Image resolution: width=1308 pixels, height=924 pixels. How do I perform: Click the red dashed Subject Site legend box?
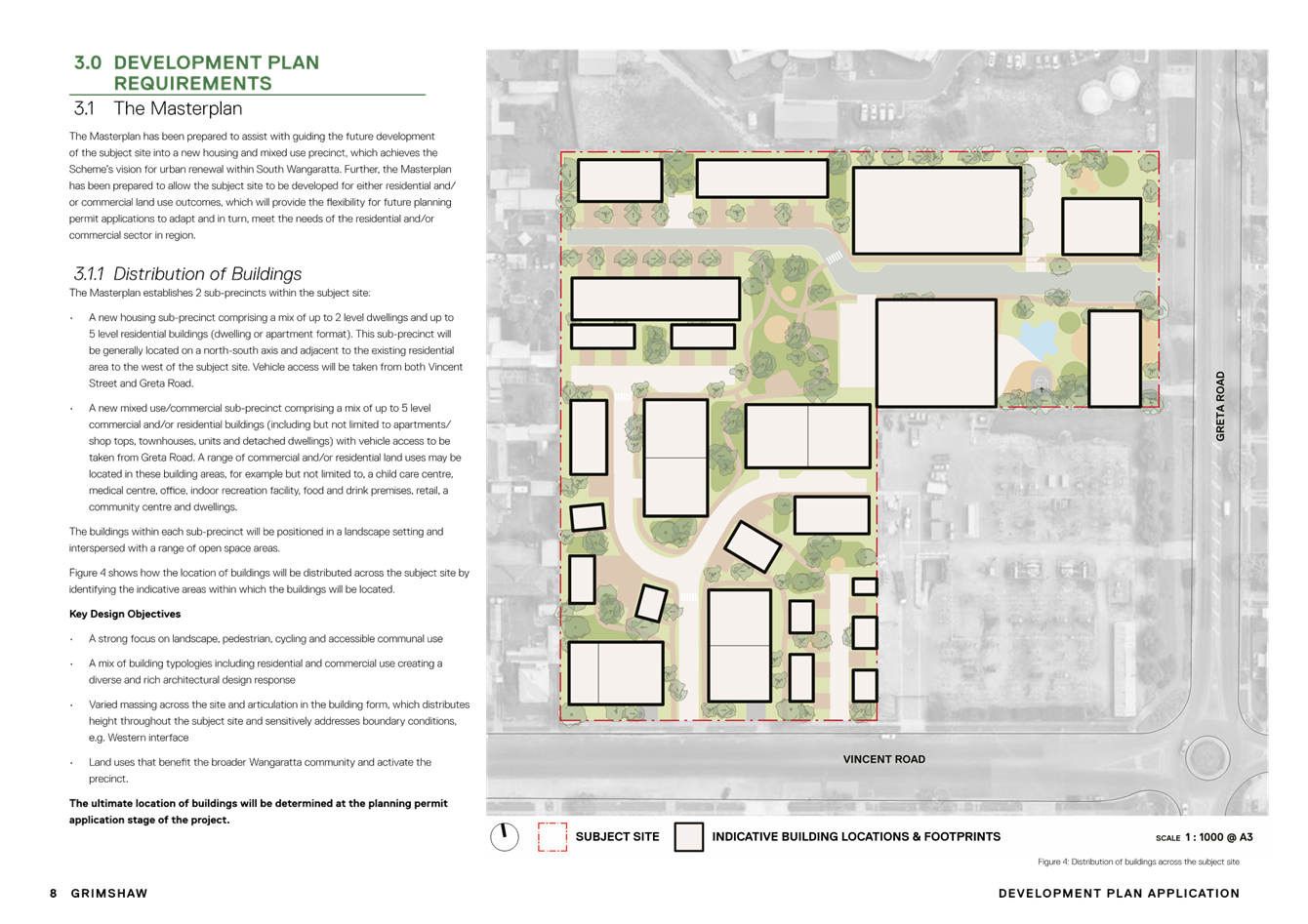coord(552,837)
